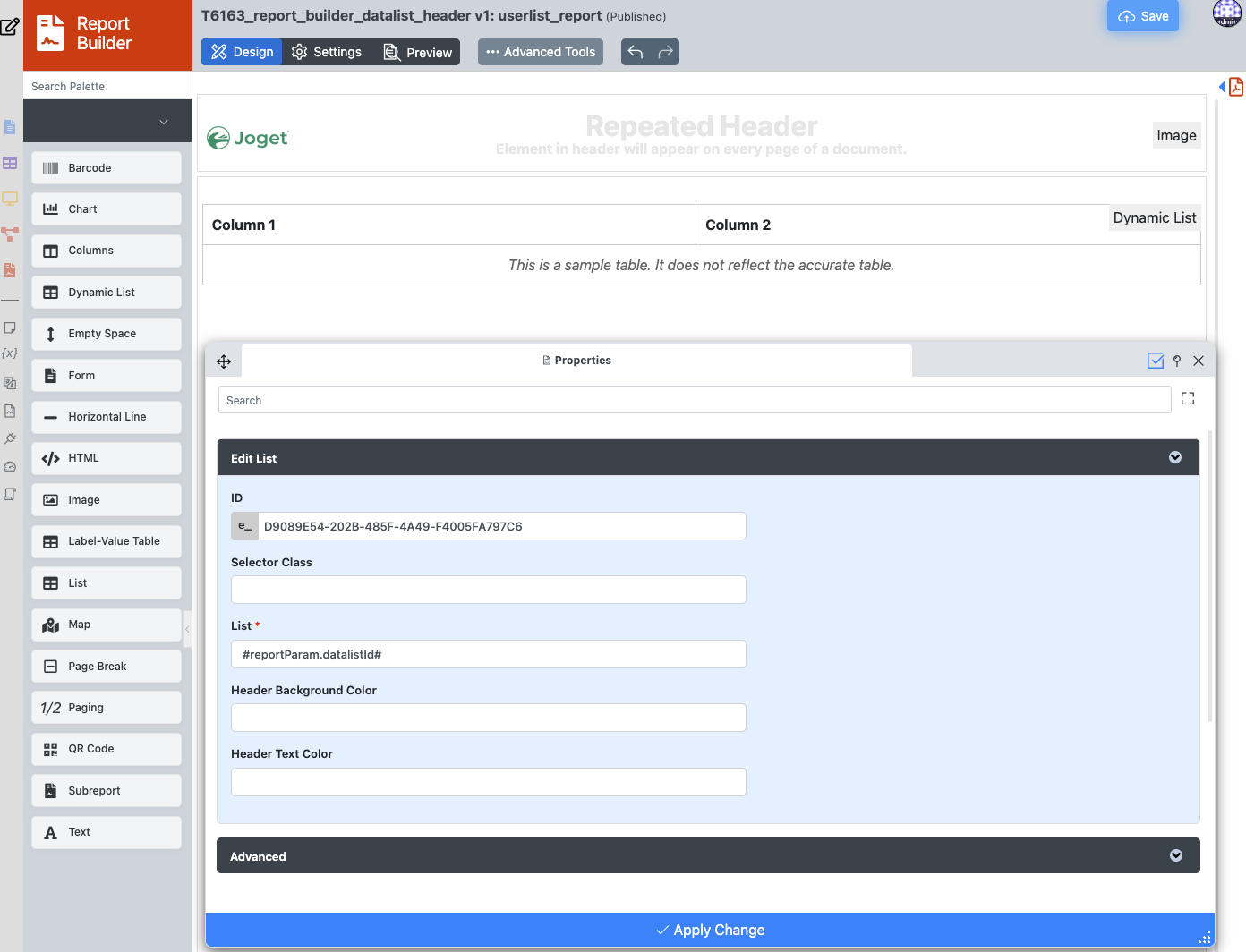Save the report
The width and height of the screenshot is (1246, 952).
(x=1143, y=16)
